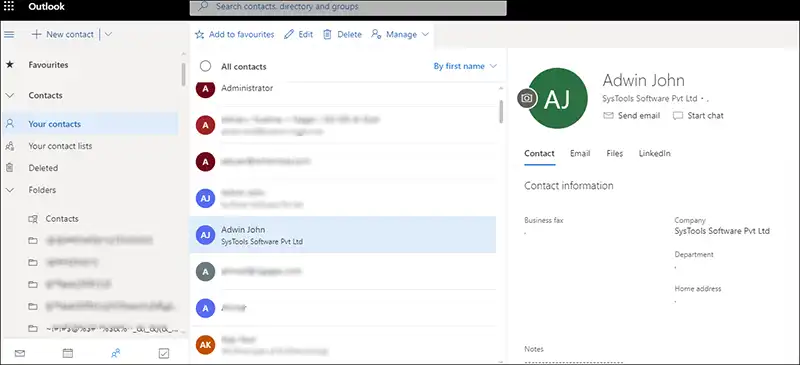Open Favourites in the sidebar

pyautogui.click(x=48, y=65)
